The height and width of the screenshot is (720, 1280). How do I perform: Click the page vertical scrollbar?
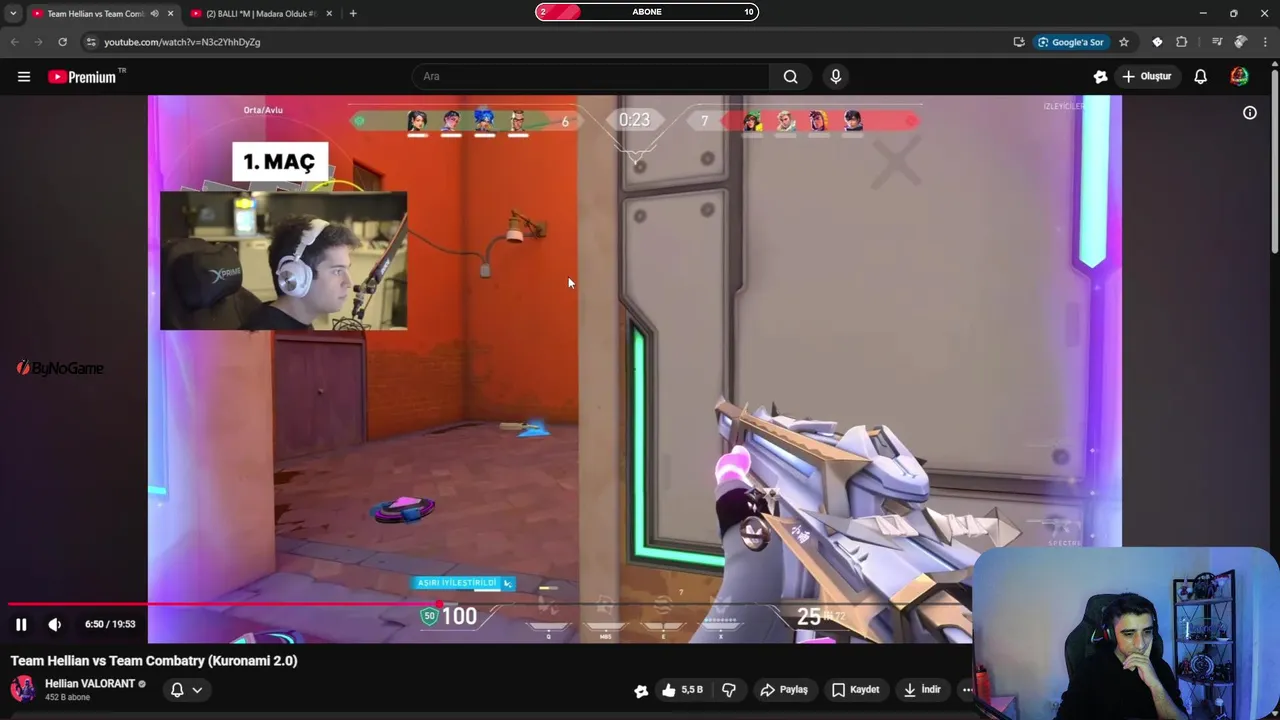pos(1274,160)
